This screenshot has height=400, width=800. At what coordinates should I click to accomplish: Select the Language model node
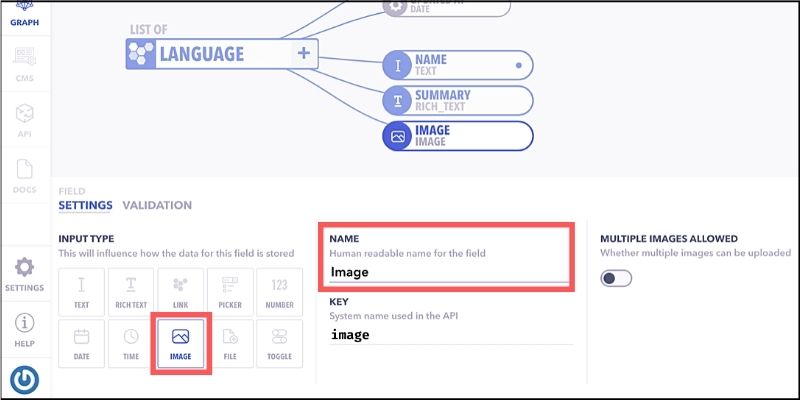222,54
